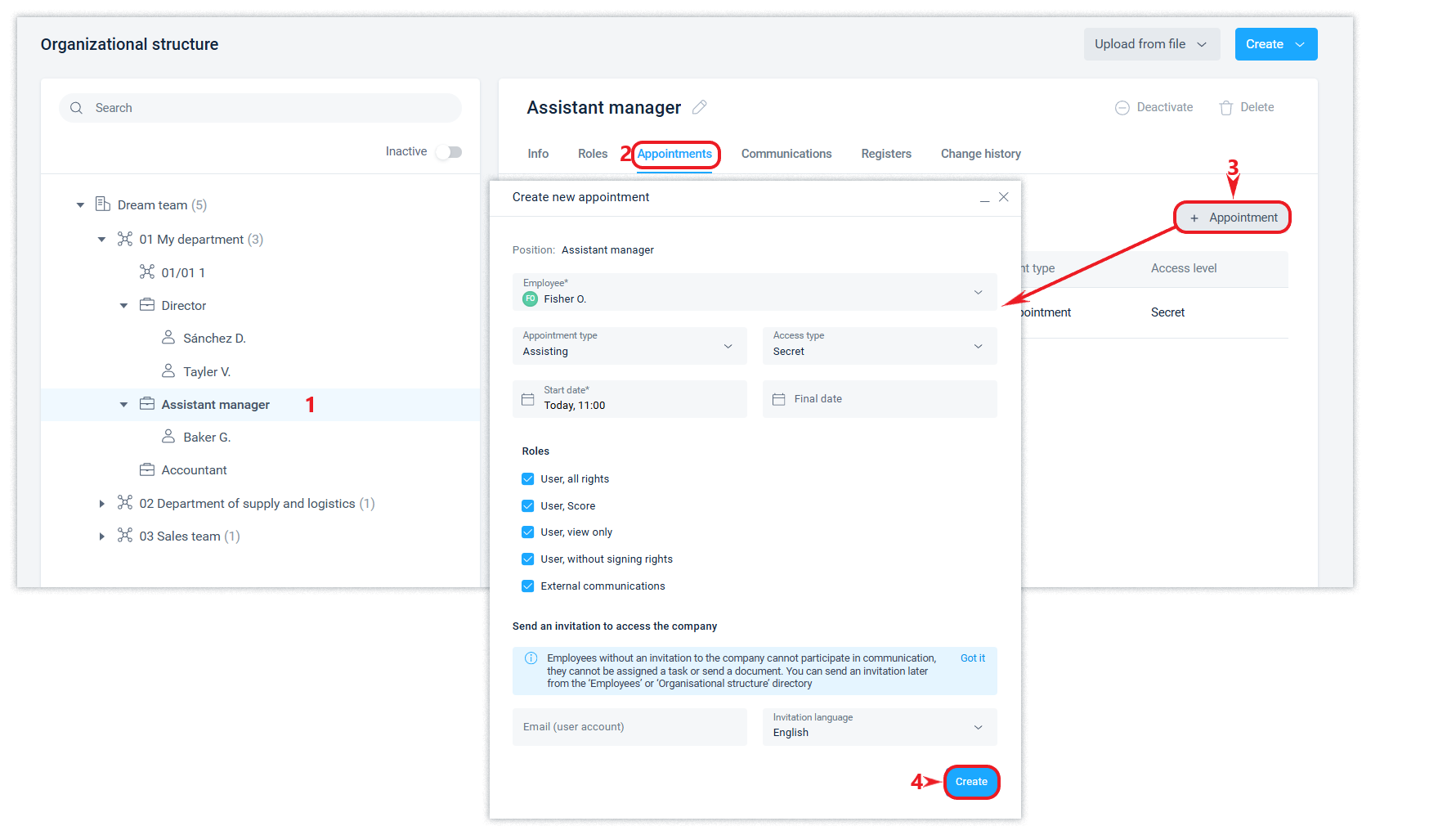Toggle the Inactive switch
1456x835 pixels.
coord(449,152)
